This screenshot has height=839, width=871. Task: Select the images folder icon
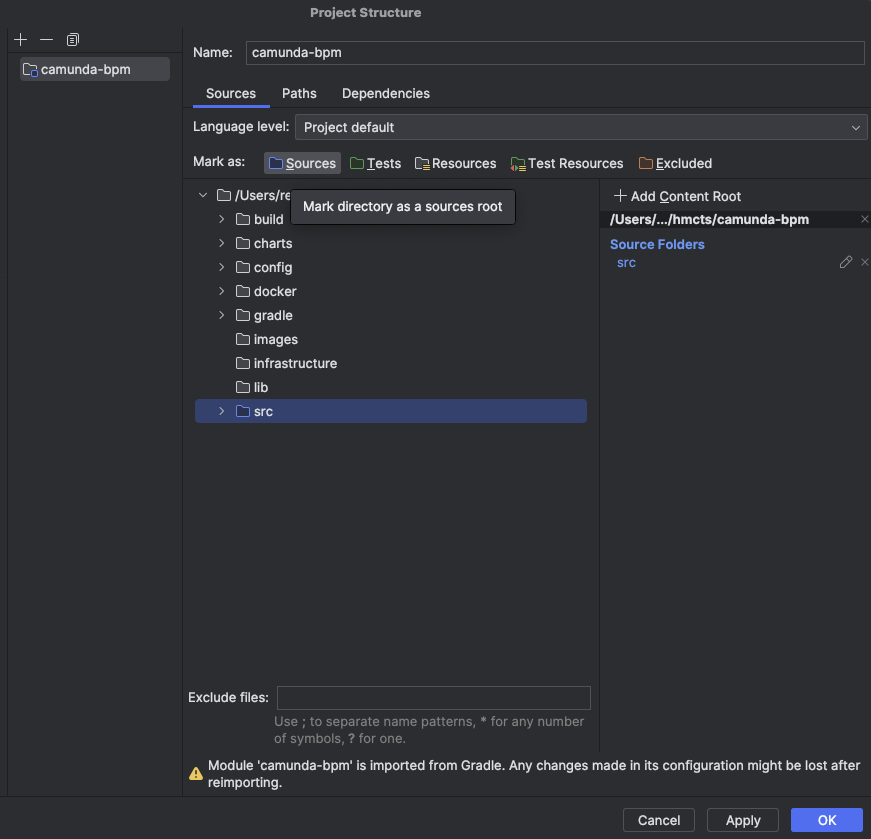tap(243, 339)
